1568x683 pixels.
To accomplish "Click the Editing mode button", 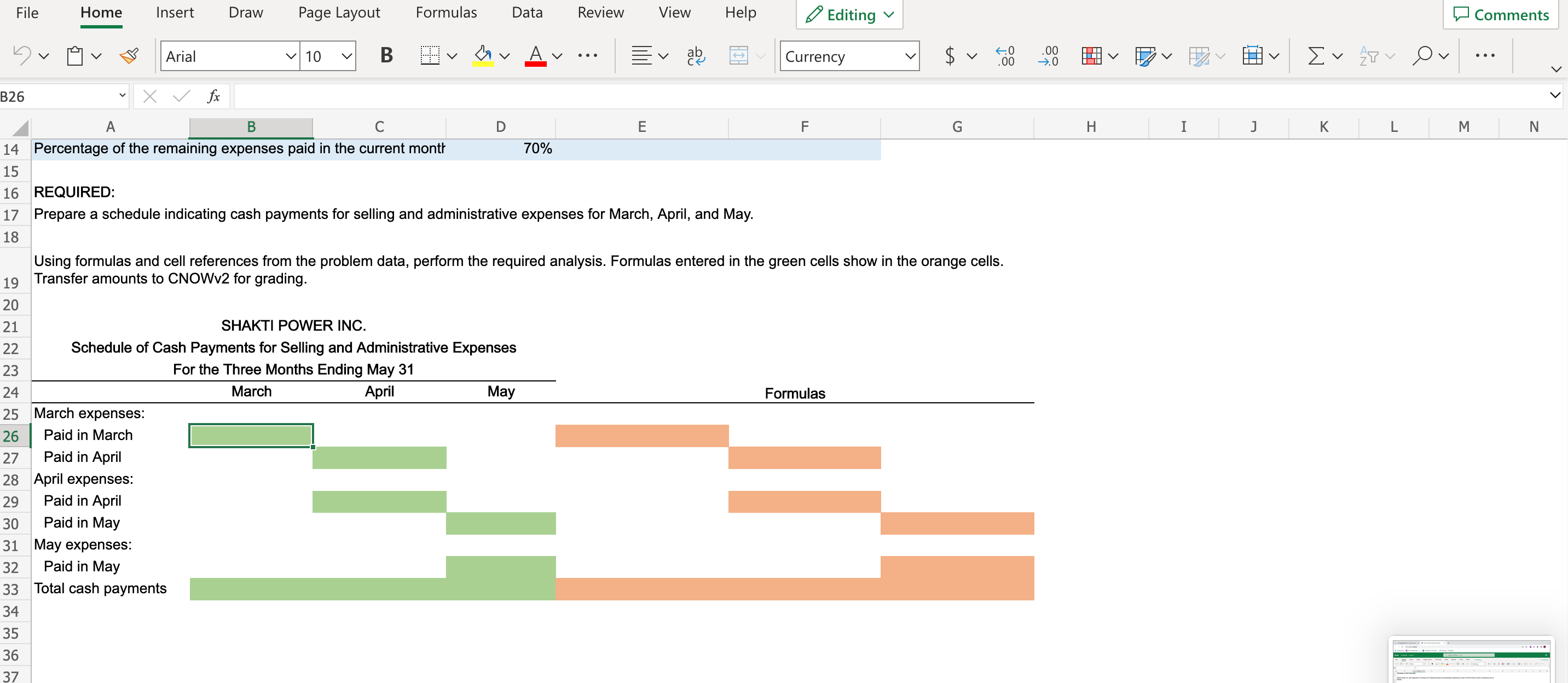I will 849,15.
